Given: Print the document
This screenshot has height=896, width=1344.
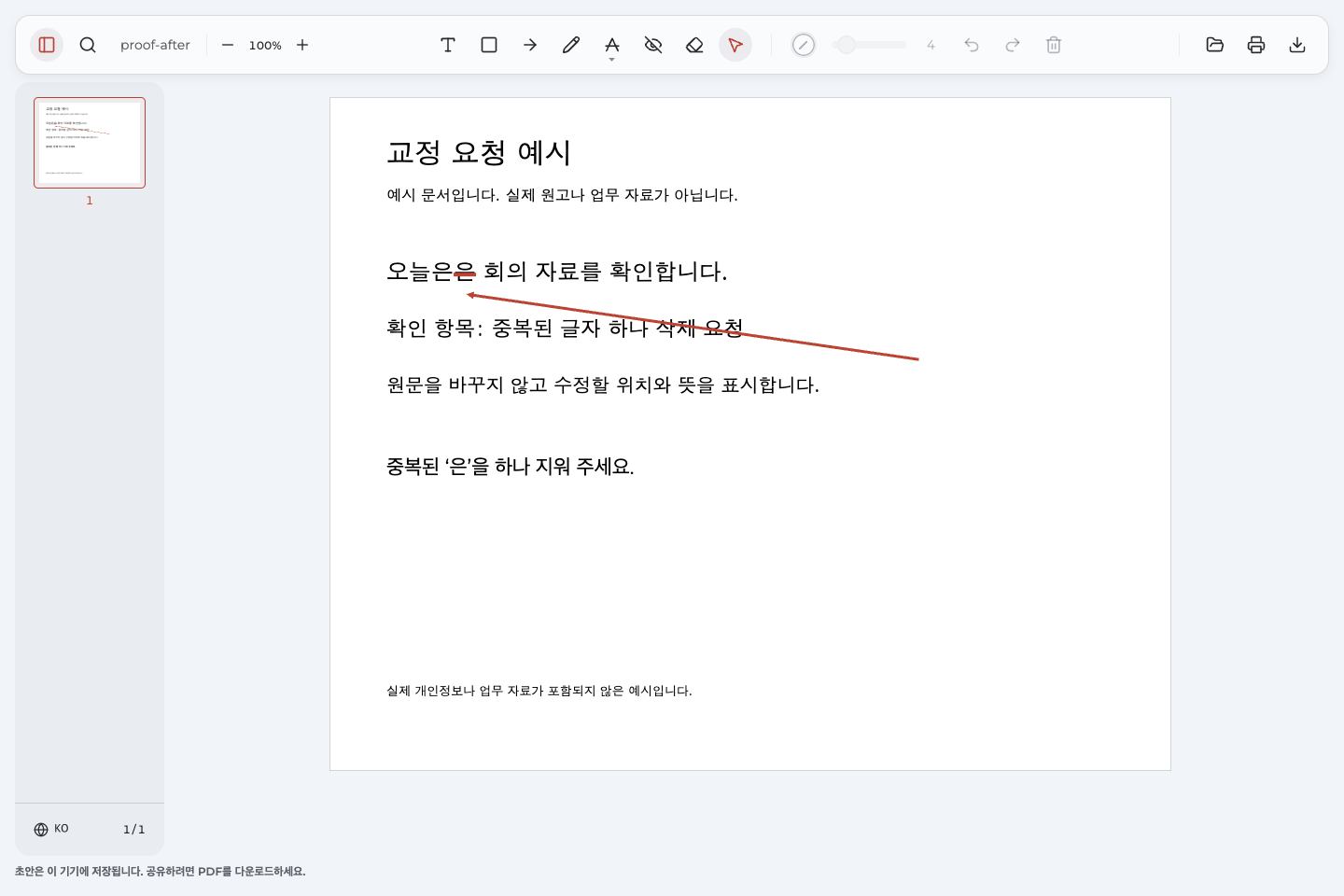Looking at the screenshot, I should point(1256,45).
